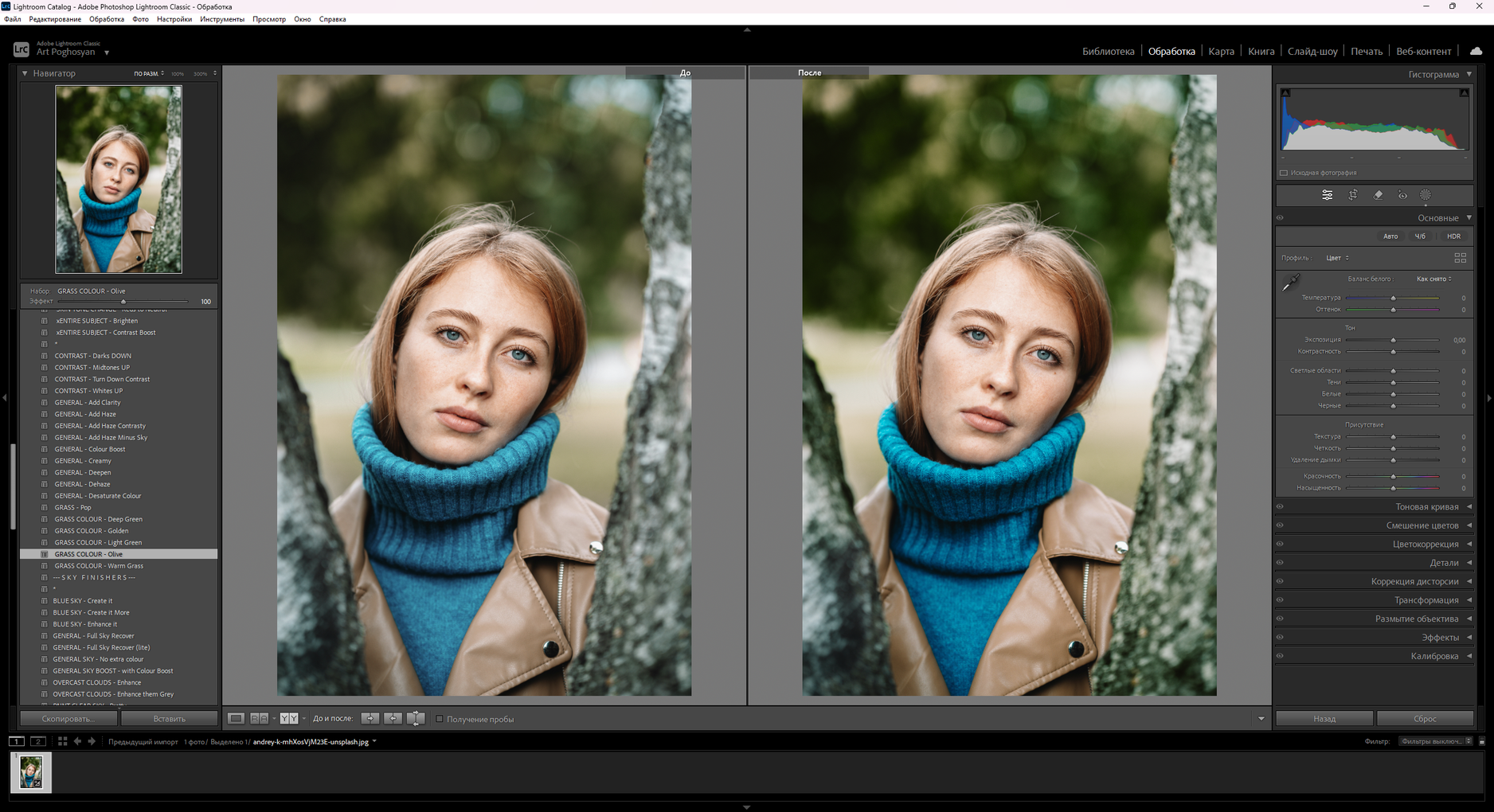Collapse the Навигатор panel
This screenshot has height=812, width=1494.
click(25, 73)
